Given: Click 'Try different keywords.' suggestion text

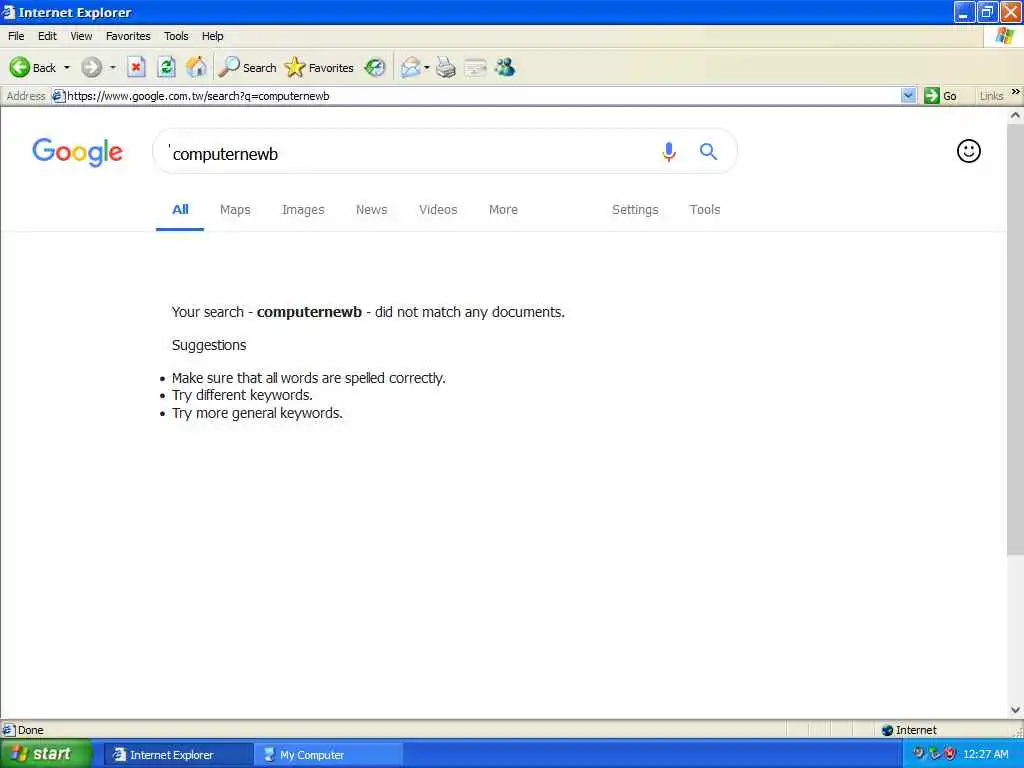Looking at the screenshot, I should click(x=242, y=395).
